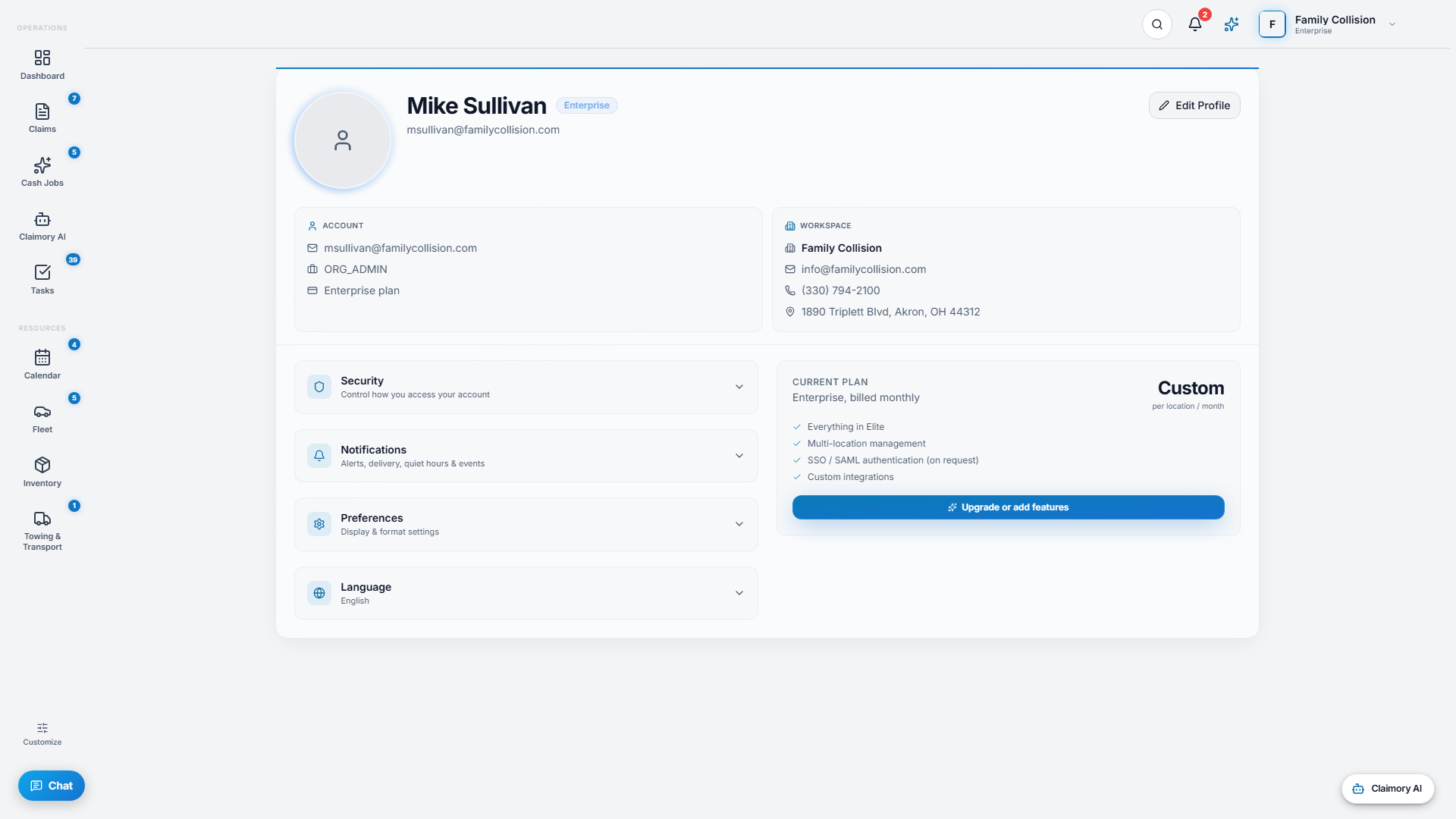Viewport: 1456px width, 819px height.
Task: Click the AI sparkle icon in top bar
Action: pos(1232,24)
